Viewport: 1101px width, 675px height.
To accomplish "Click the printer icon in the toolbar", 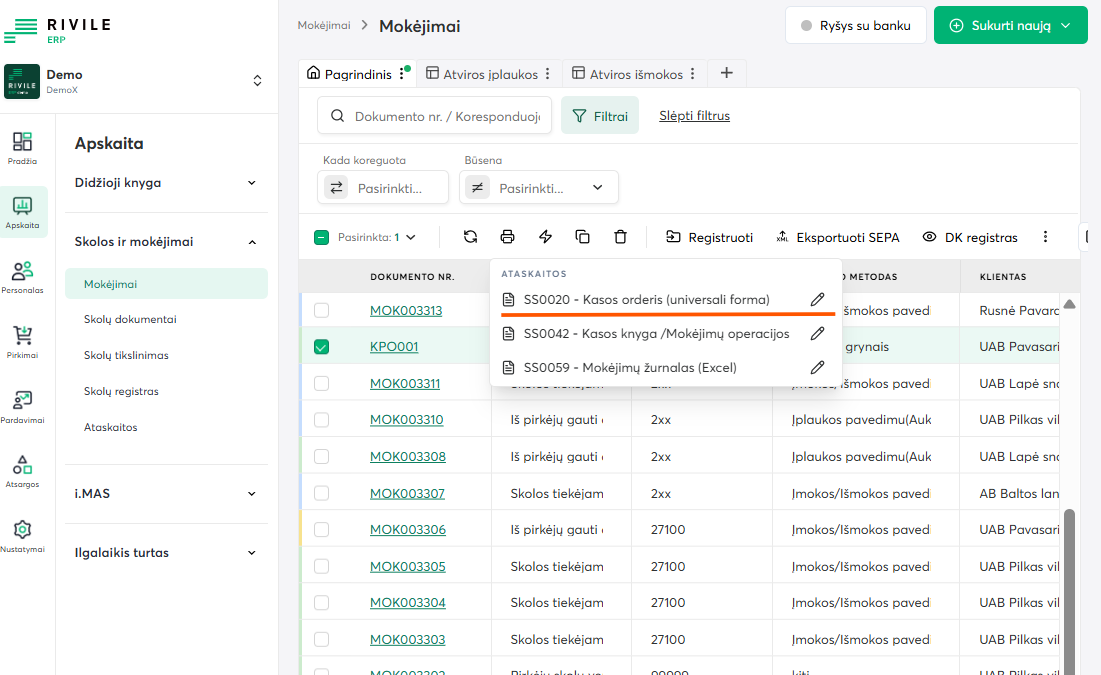I will (x=508, y=237).
